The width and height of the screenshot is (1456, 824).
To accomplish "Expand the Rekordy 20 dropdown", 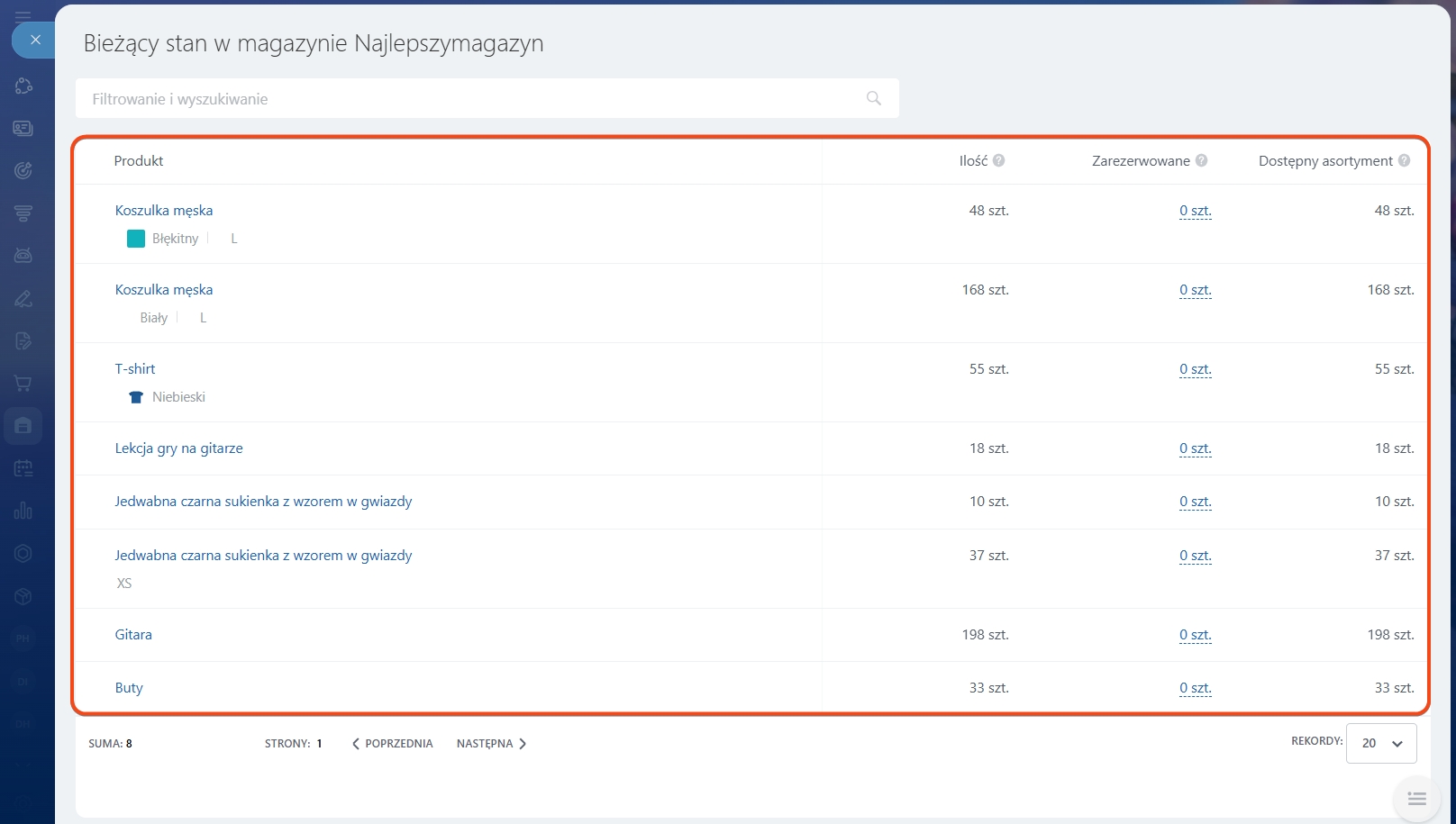I will [x=1381, y=744].
